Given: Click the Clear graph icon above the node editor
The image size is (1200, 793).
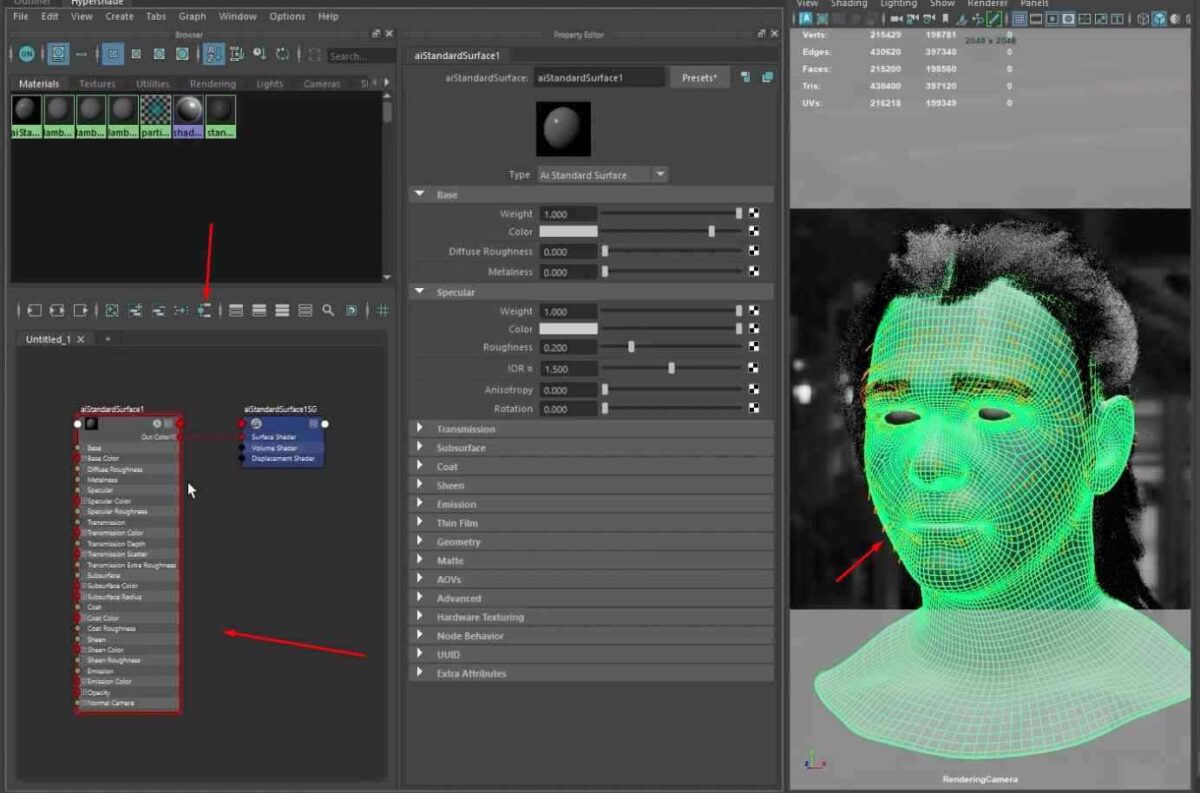Looking at the screenshot, I should click(x=110, y=310).
